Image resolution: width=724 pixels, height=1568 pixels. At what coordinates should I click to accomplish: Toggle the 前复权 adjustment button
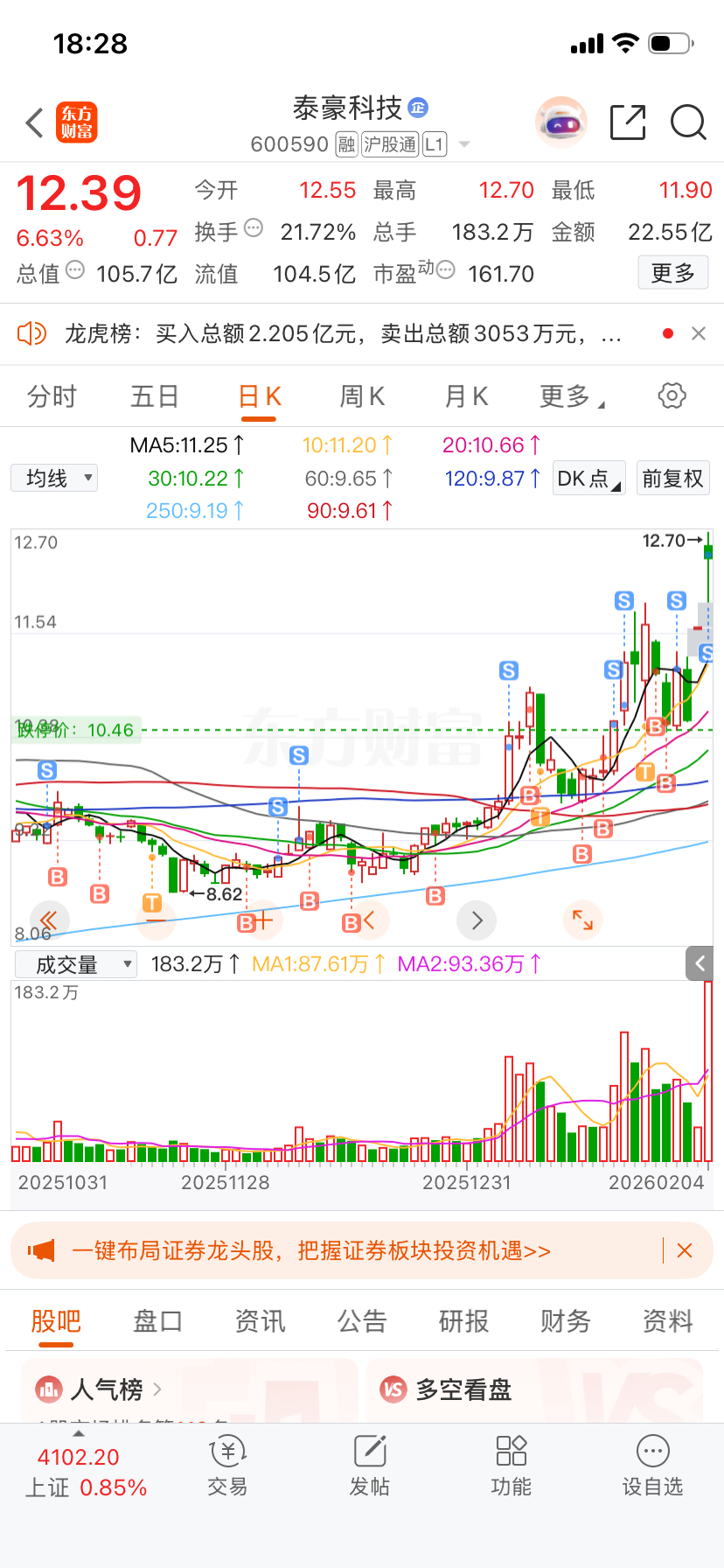click(672, 479)
